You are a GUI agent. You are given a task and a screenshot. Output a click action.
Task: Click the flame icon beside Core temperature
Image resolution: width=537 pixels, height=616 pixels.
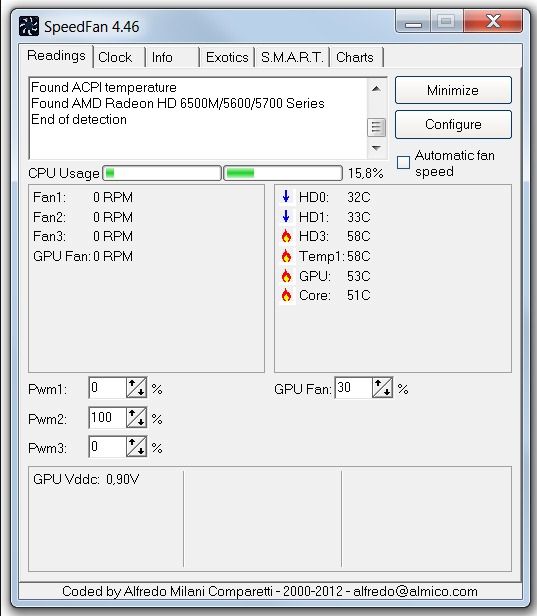pyautogui.click(x=286, y=295)
